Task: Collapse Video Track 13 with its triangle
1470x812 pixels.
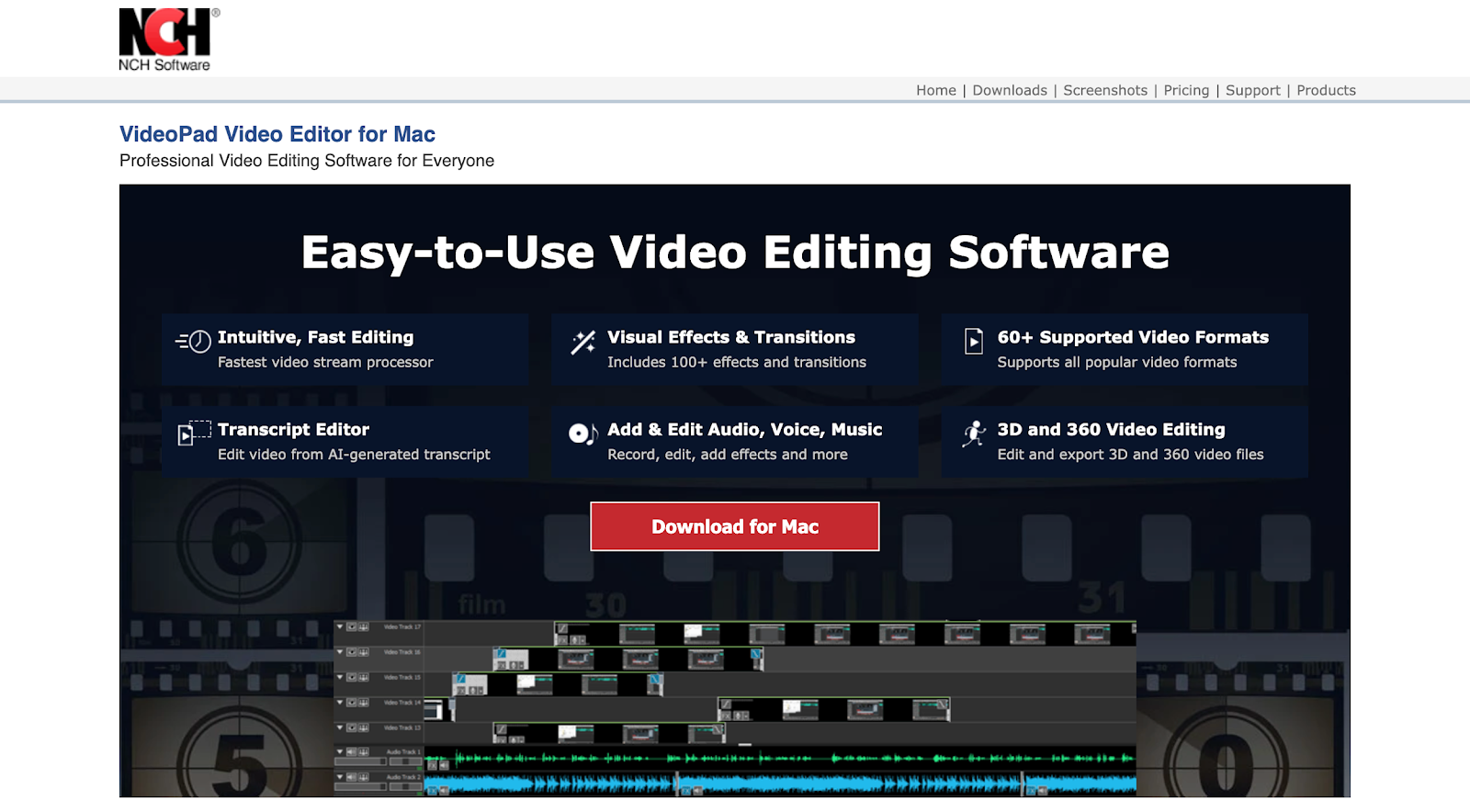Action: click(x=340, y=727)
